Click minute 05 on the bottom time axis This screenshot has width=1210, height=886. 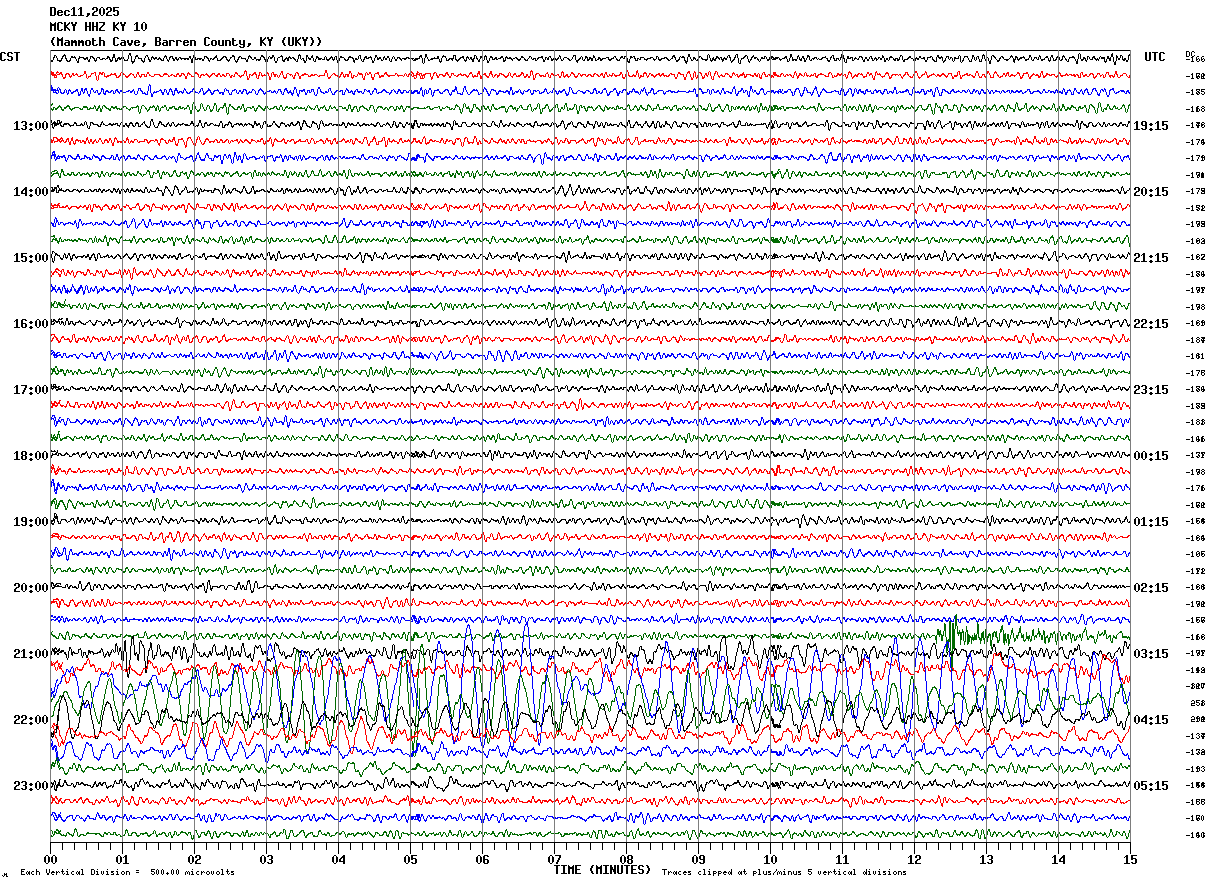click(410, 859)
